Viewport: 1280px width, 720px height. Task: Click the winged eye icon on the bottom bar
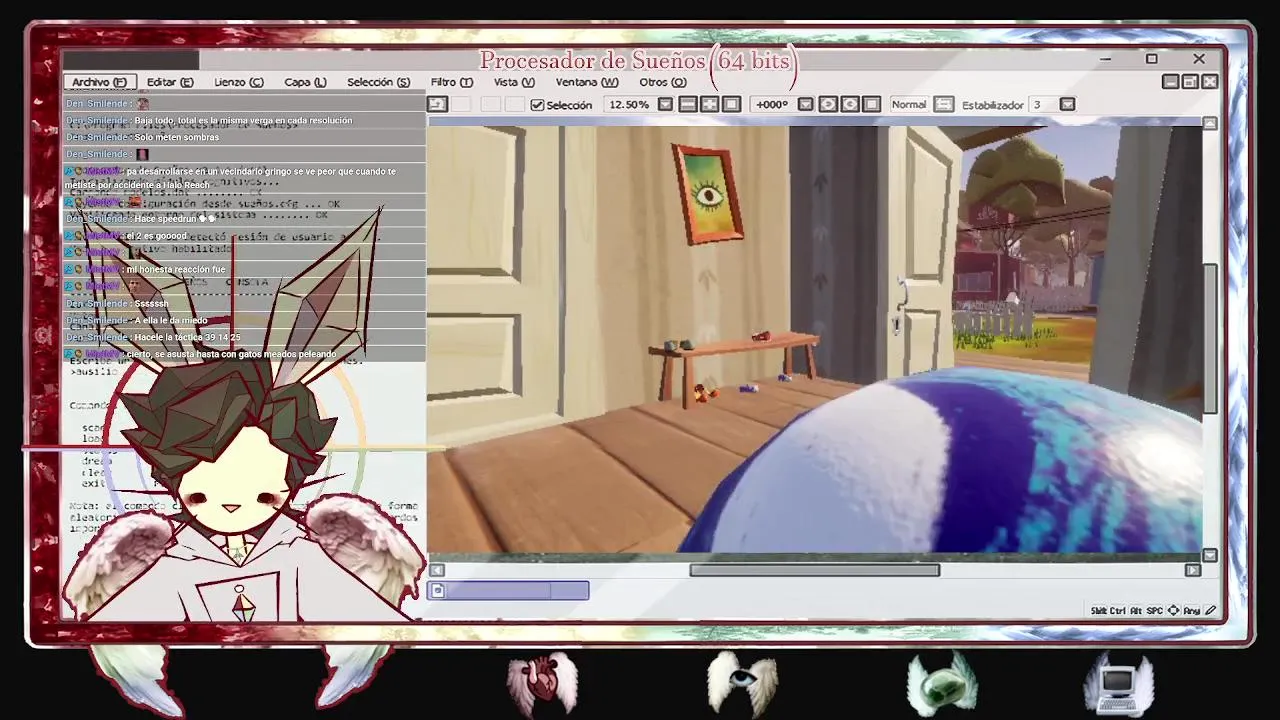(x=742, y=682)
